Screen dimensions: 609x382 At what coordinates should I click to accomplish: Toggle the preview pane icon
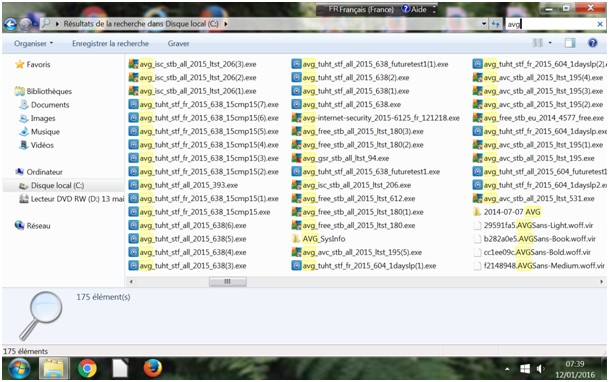tap(570, 43)
